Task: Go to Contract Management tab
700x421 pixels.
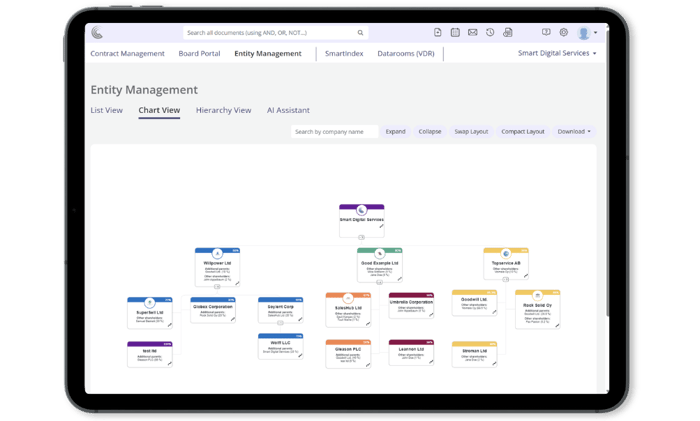Action: tap(127, 54)
